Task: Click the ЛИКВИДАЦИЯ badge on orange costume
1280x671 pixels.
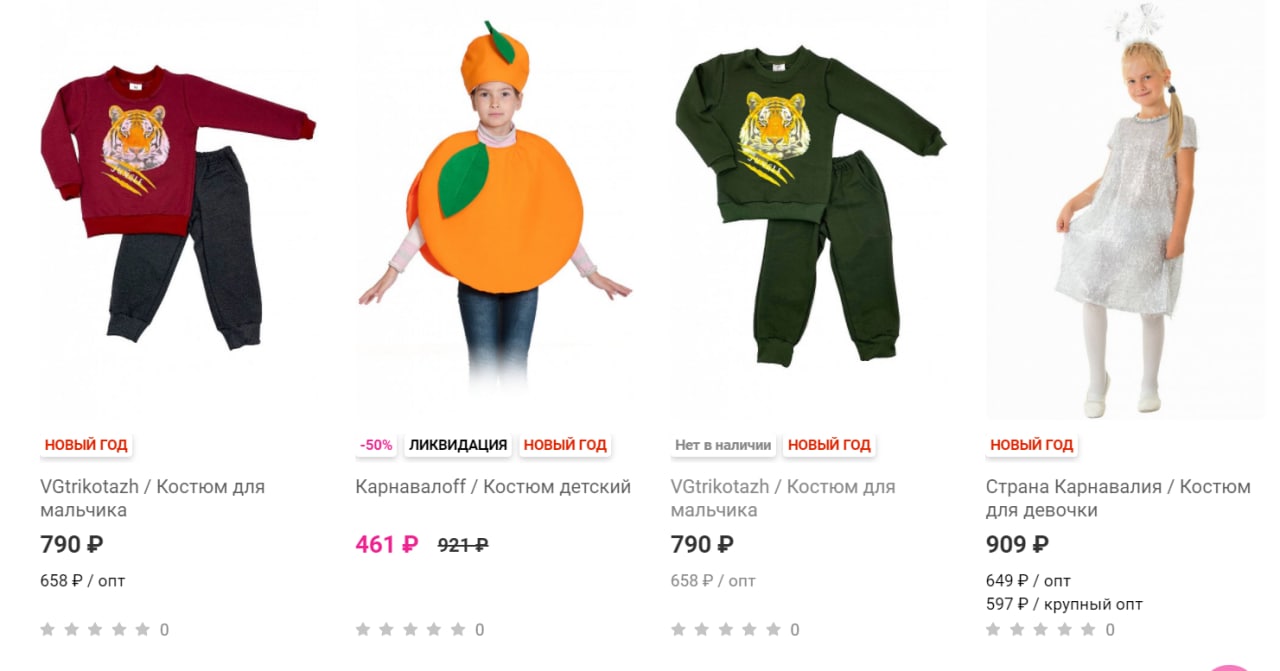Action: tap(458, 445)
